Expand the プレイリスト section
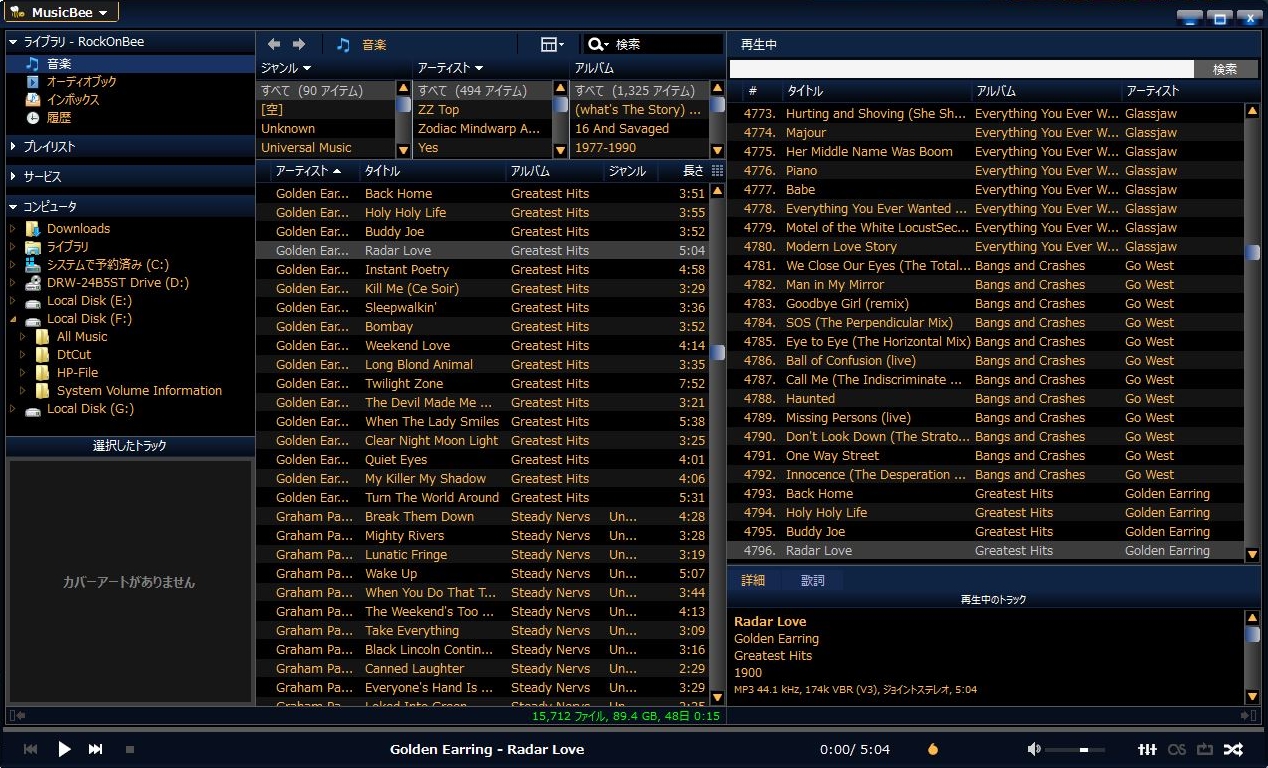This screenshot has height=768, width=1268. (13, 146)
